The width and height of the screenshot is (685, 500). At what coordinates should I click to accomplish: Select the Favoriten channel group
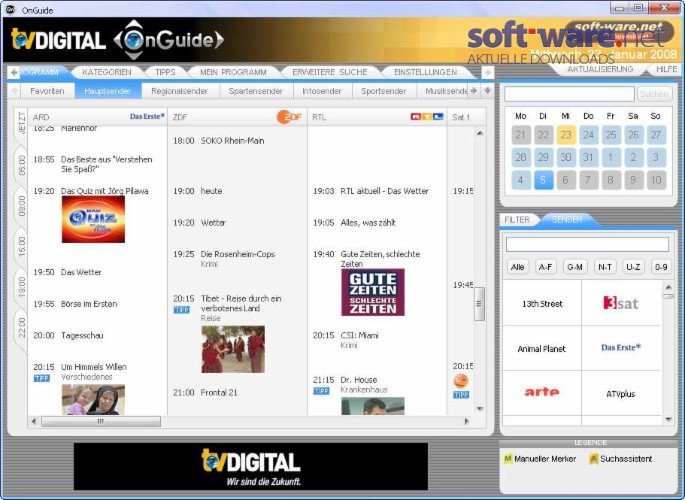coord(47,91)
